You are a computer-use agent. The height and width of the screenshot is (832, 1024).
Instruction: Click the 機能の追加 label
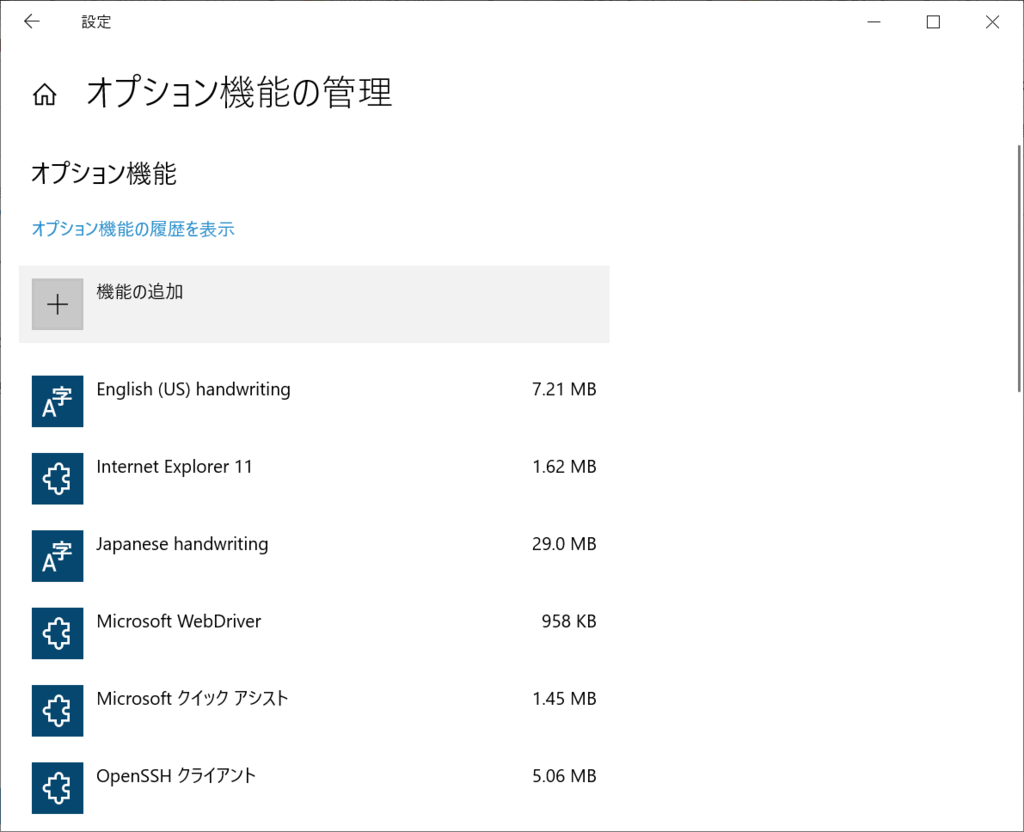coord(140,291)
